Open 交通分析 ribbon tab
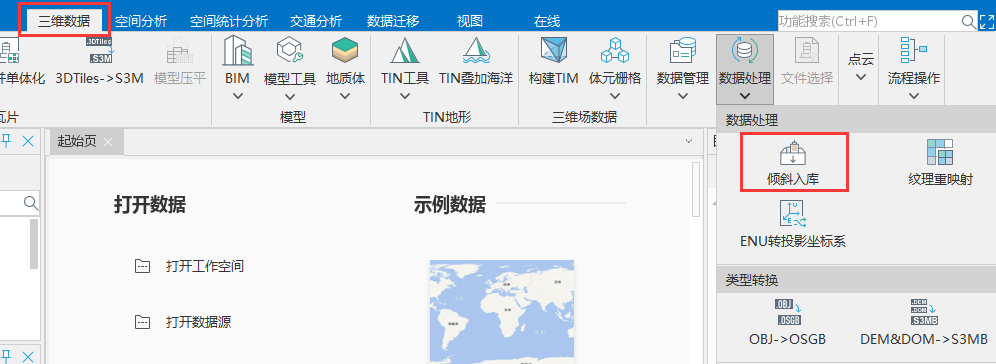996x364 pixels. (316, 21)
